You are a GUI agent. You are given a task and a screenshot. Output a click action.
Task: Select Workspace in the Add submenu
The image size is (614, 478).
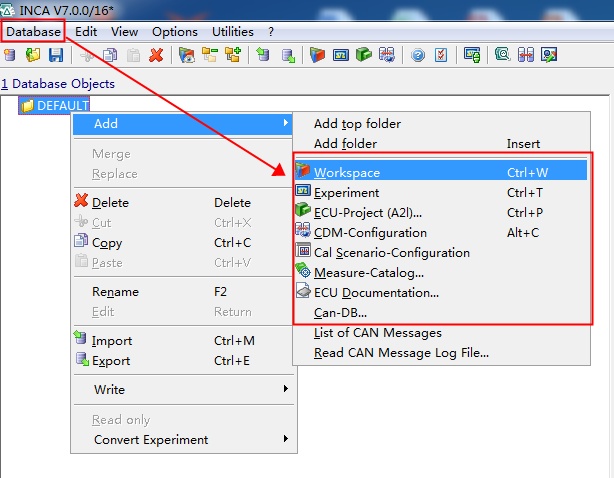point(441,172)
